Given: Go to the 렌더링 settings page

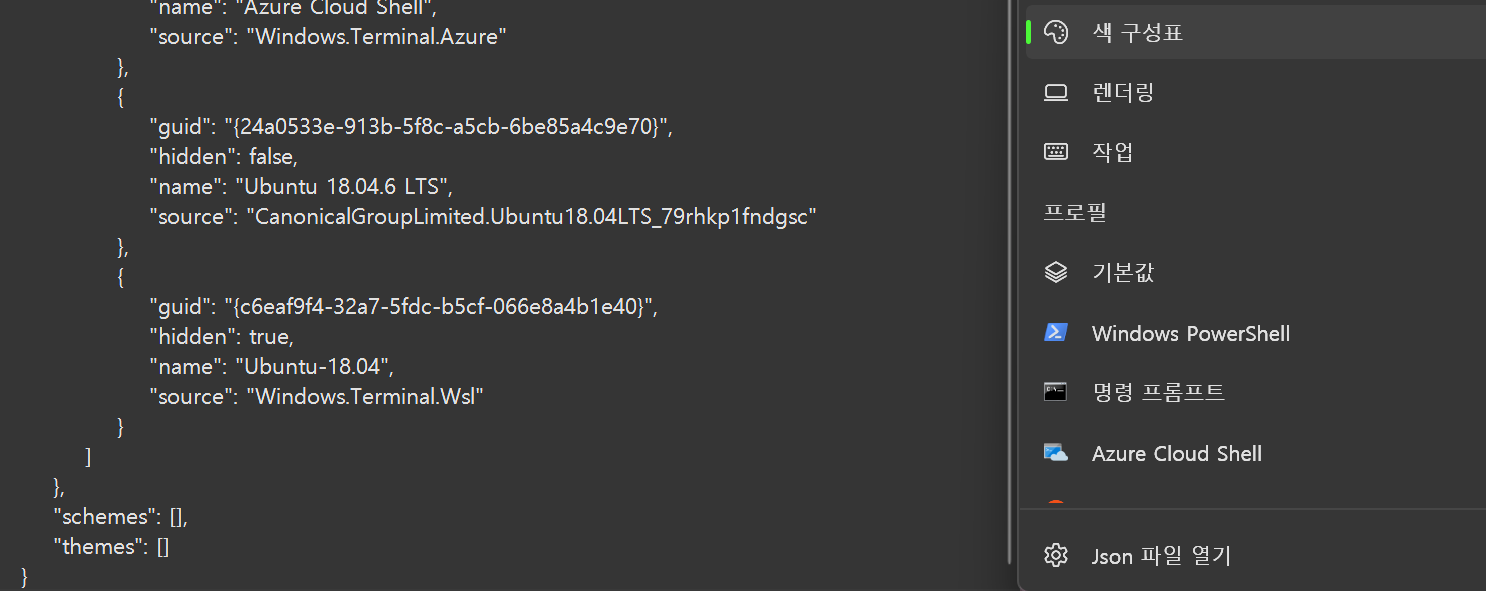Looking at the screenshot, I should 1123,93.
